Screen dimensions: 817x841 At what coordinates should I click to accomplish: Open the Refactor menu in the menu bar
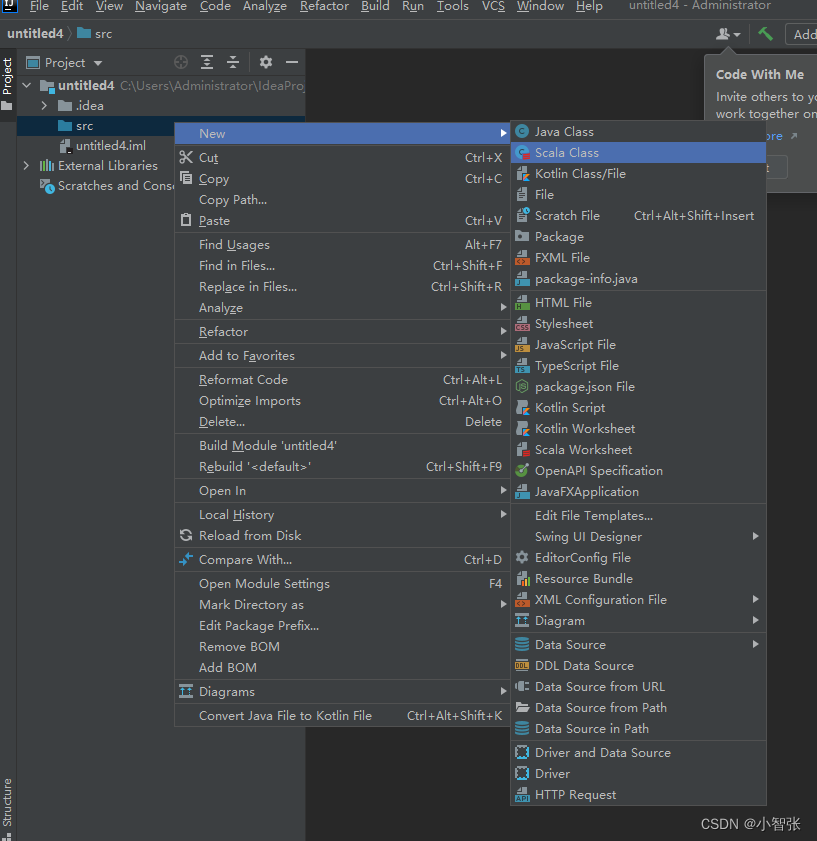324,6
